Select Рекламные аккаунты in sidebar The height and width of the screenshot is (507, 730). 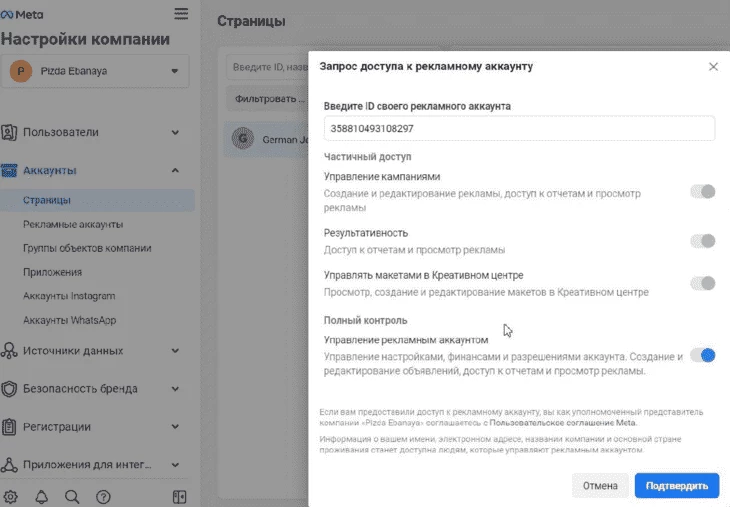(73, 224)
